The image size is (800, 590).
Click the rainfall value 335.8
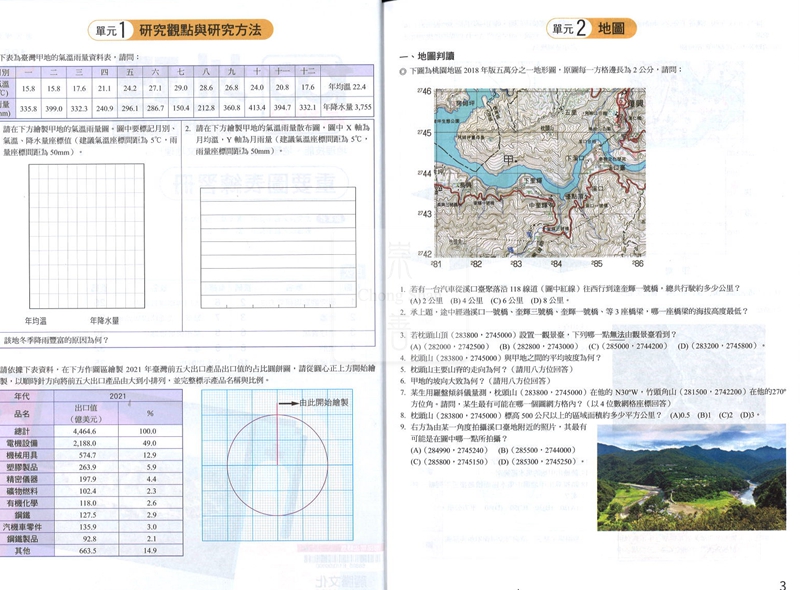29,108
